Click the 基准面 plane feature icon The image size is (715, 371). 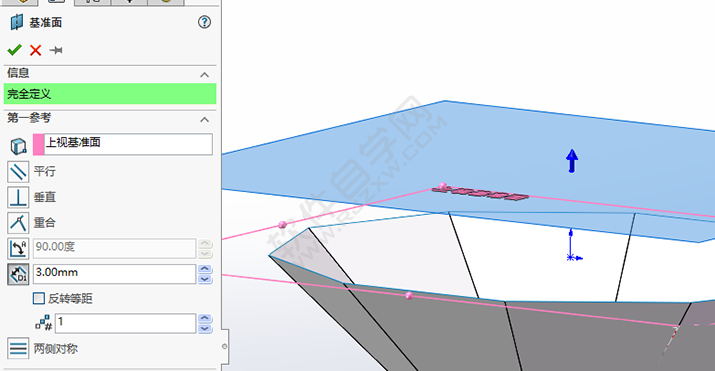pos(17,22)
